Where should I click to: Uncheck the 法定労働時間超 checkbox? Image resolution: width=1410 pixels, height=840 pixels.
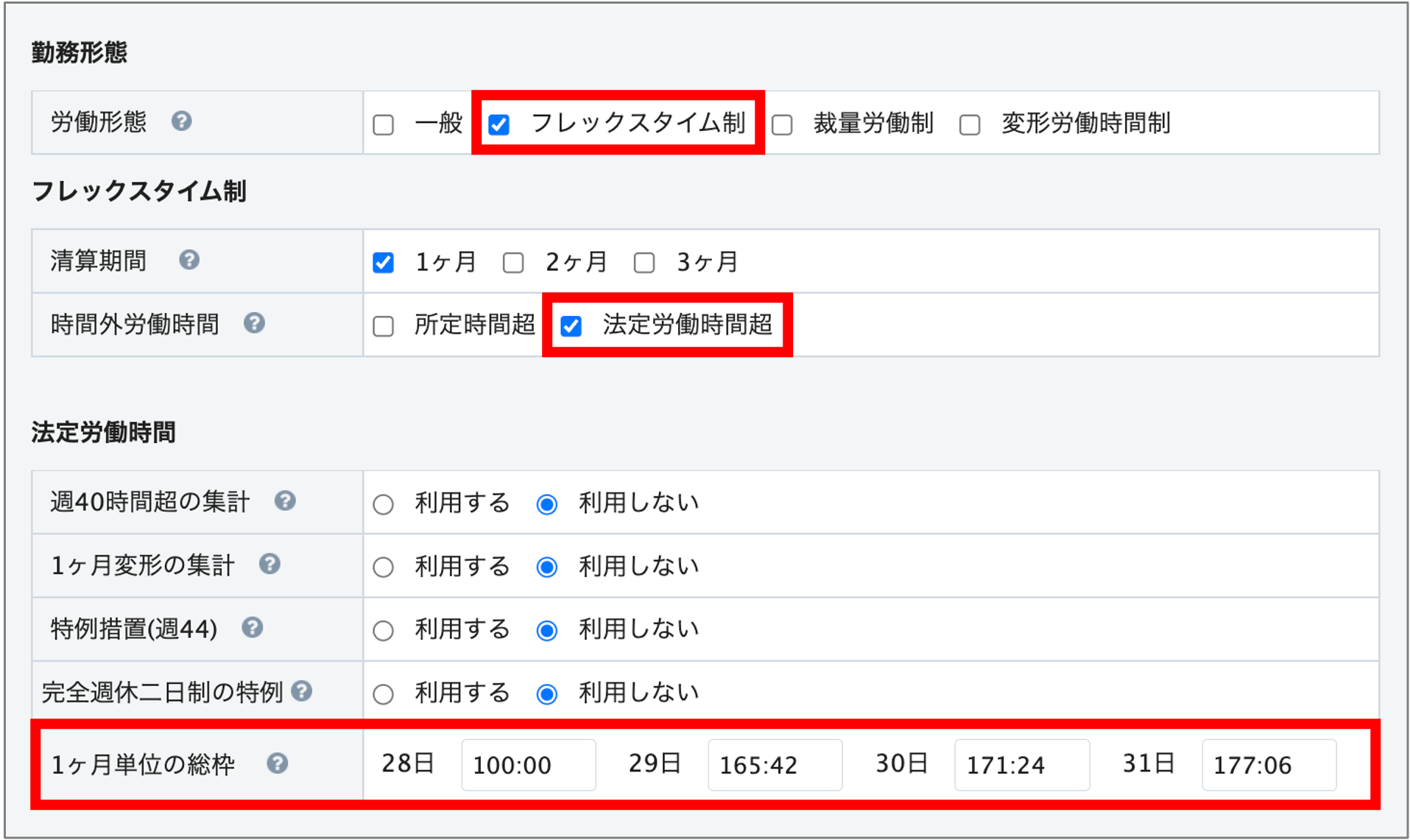(x=571, y=326)
